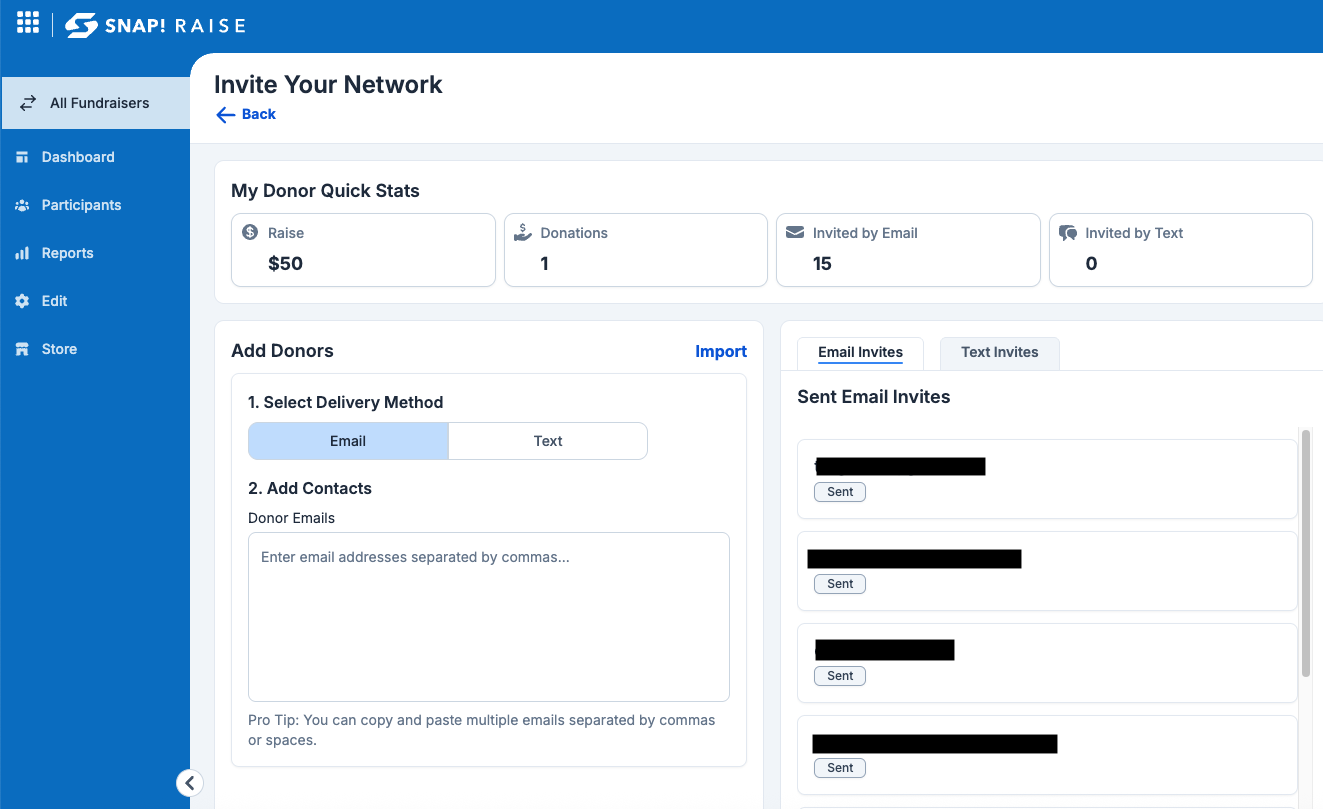Screen dimensions: 1323x809
Task: Click the Snap! Raise logo
Action: click(x=155, y=25)
